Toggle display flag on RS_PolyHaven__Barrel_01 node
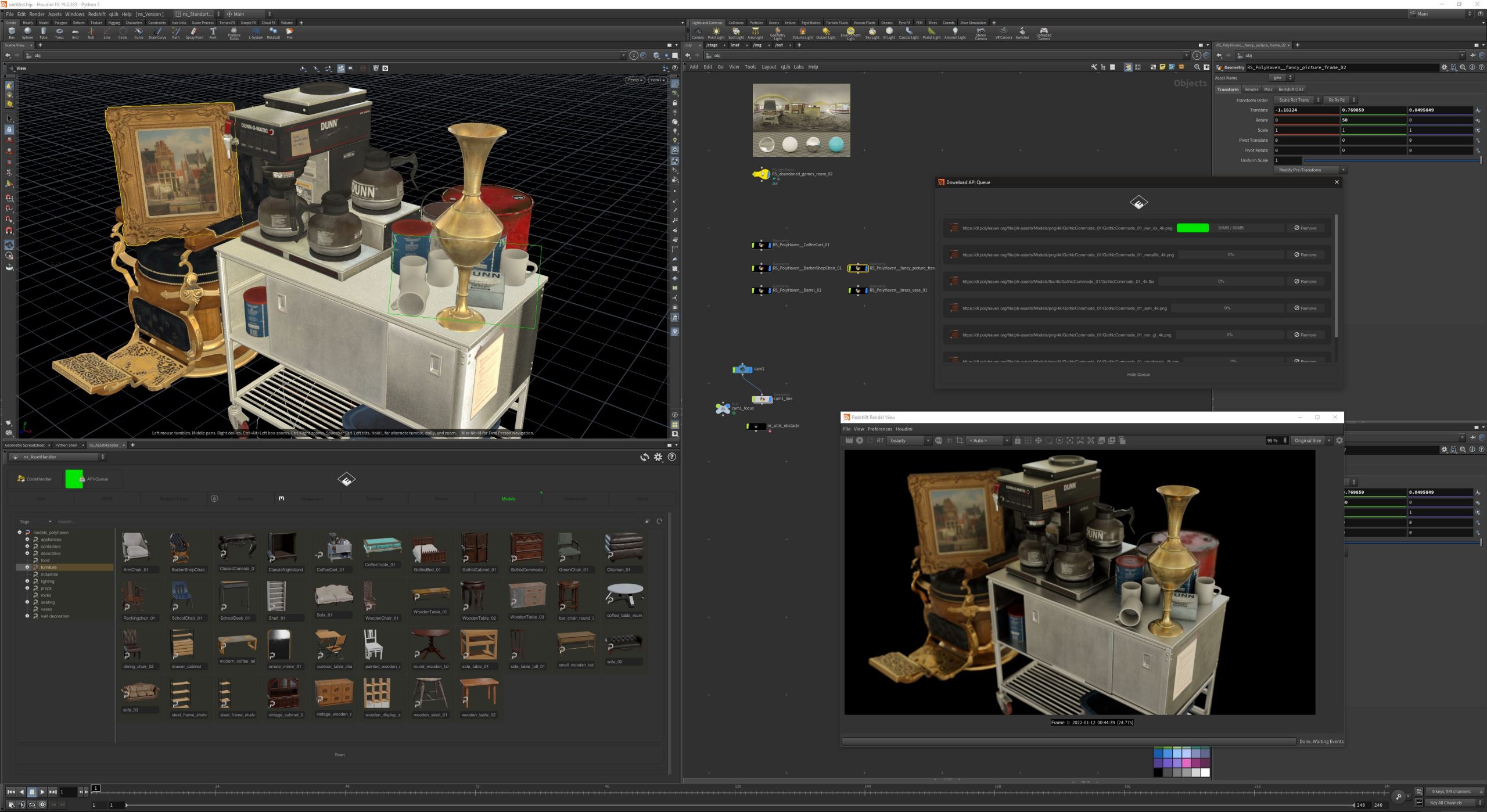1487x812 pixels. pos(768,290)
